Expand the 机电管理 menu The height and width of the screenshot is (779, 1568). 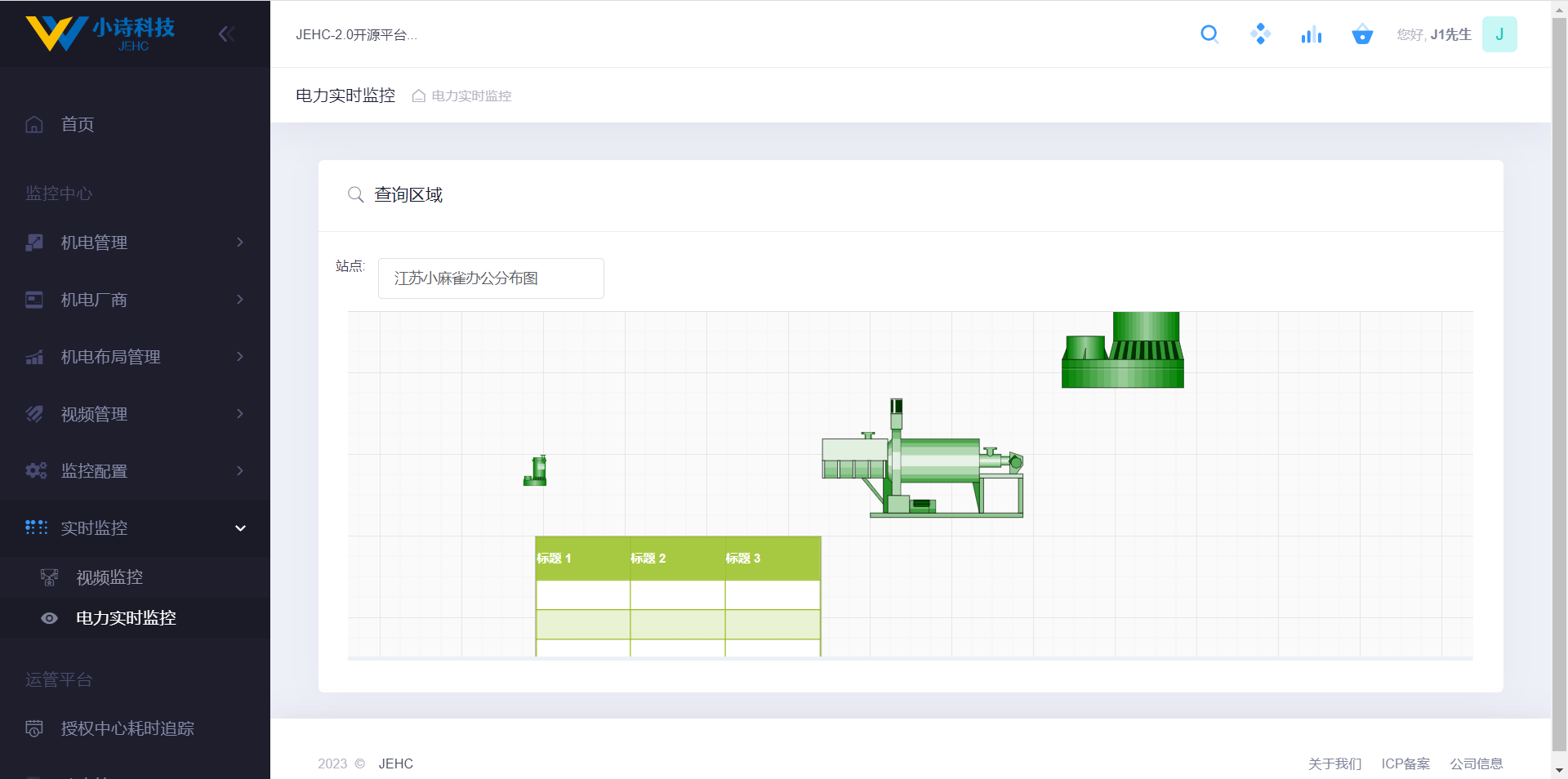135,243
